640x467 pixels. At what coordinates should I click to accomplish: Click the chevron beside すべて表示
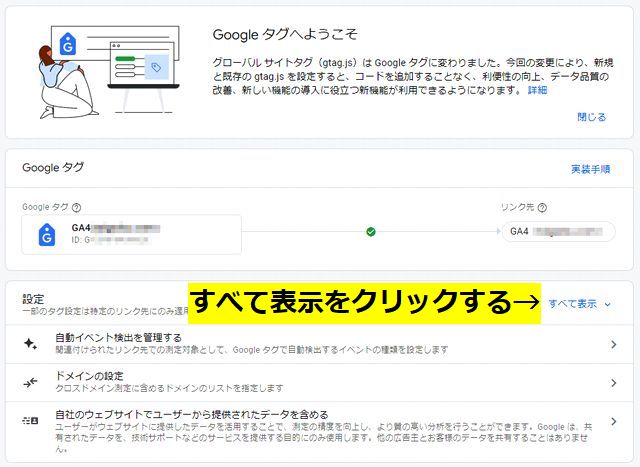click(x=607, y=305)
